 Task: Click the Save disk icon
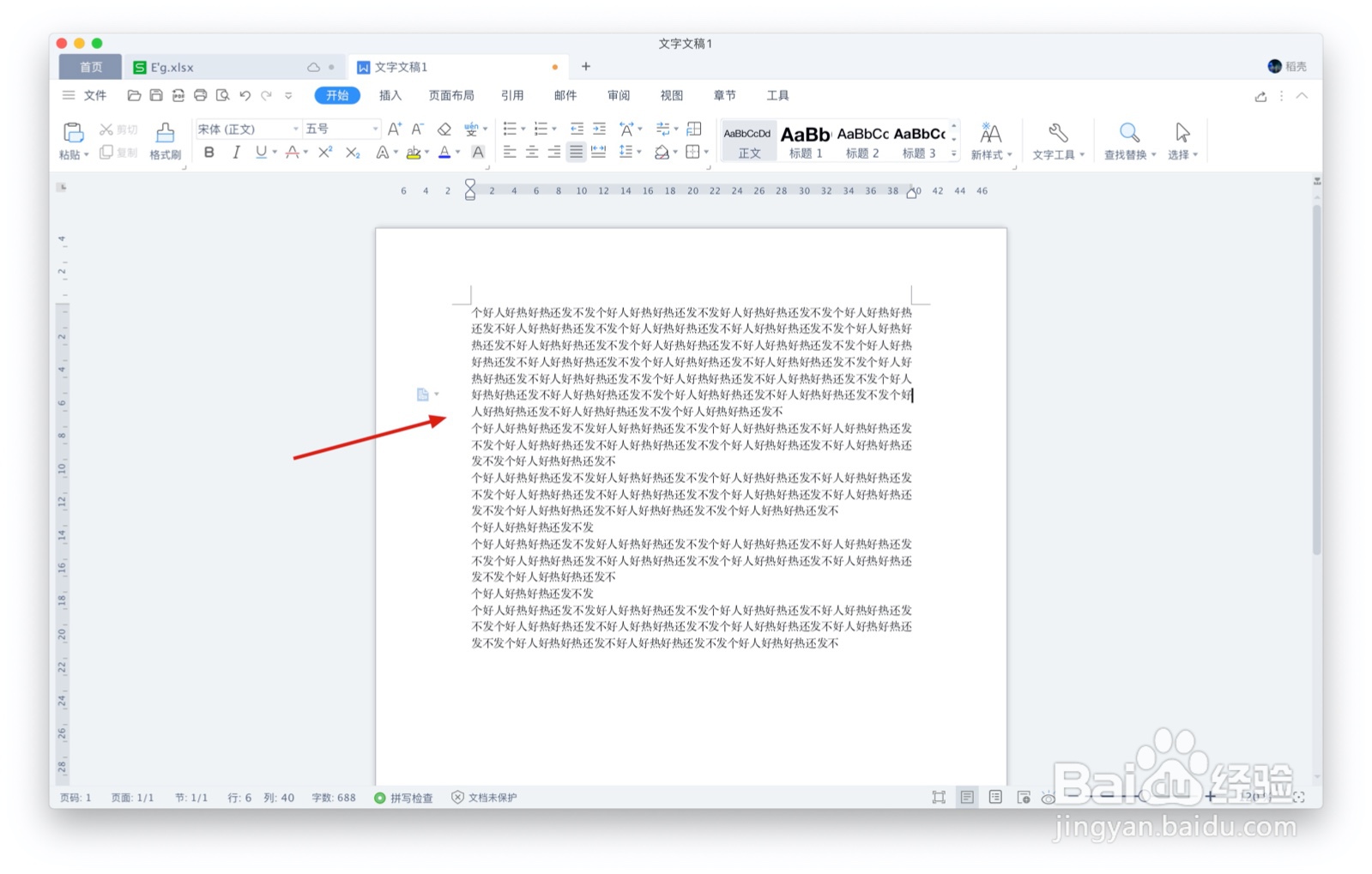click(156, 95)
